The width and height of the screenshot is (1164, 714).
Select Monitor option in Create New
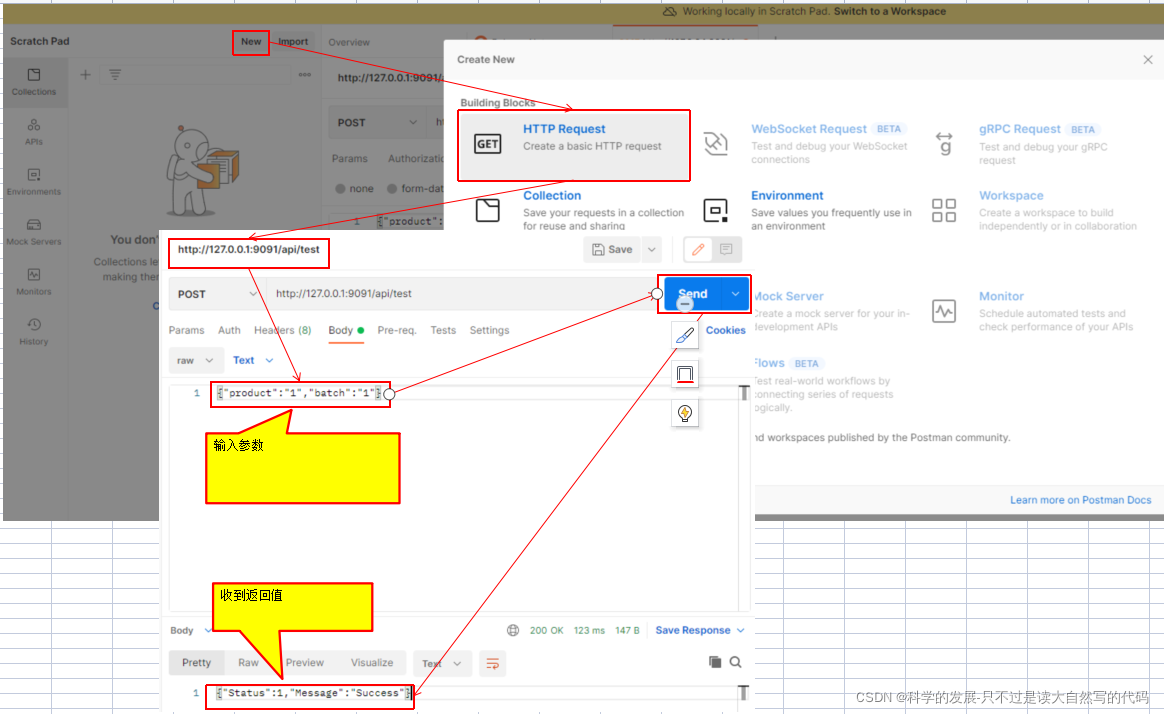pyautogui.click(x=1001, y=296)
